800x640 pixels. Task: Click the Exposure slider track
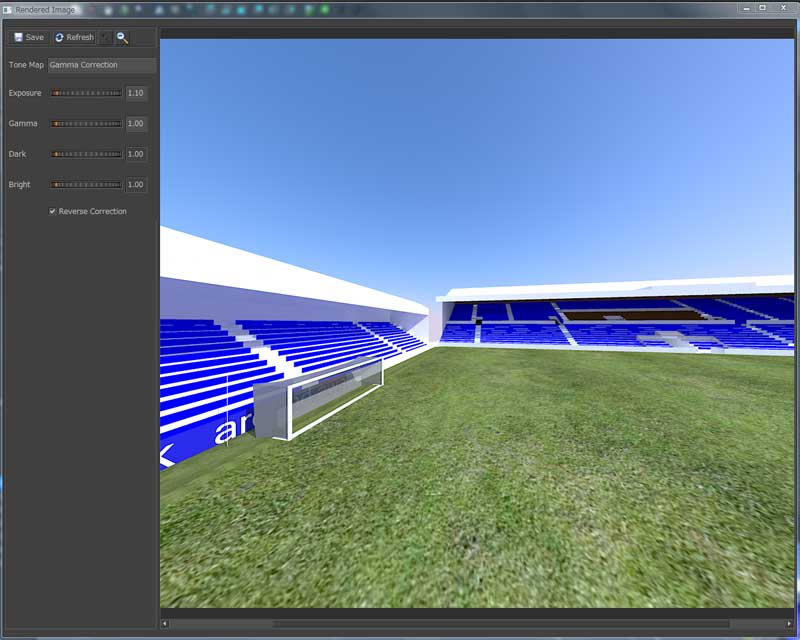[87, 93]
